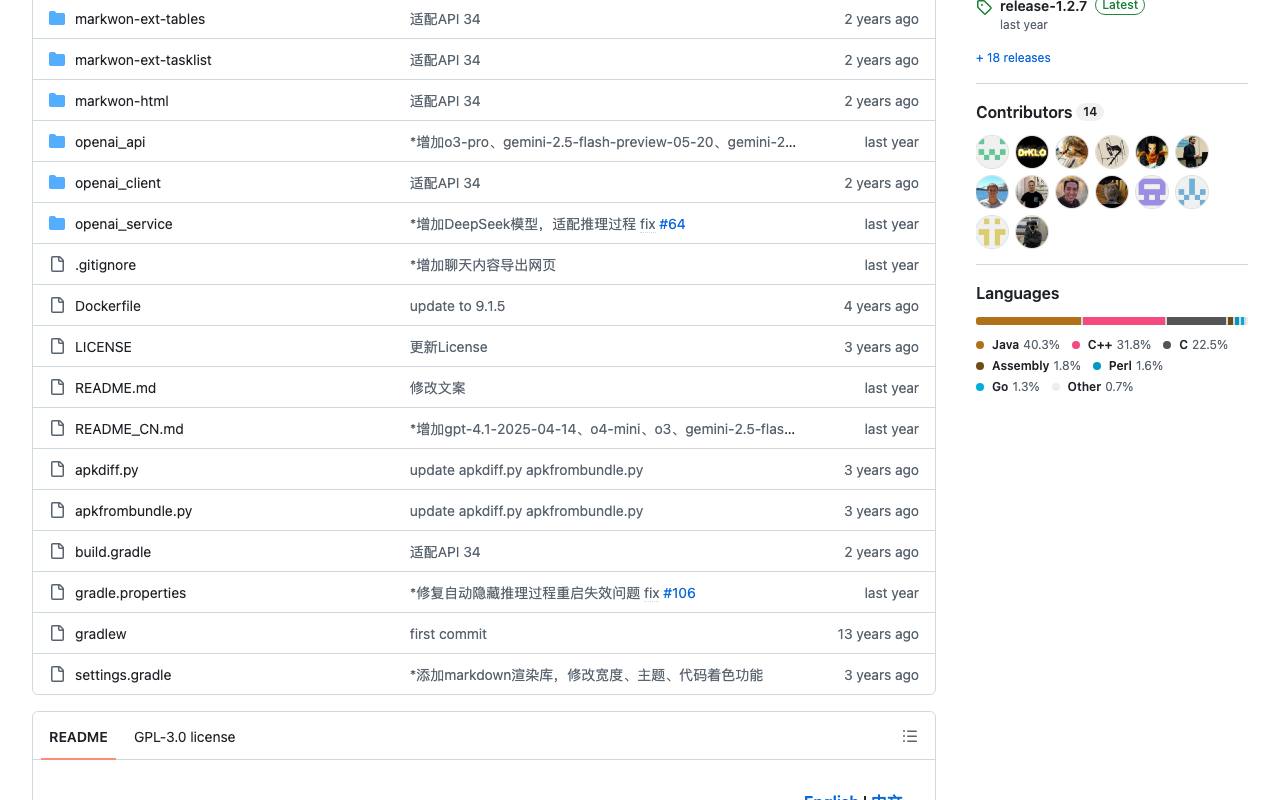
Task: Click the Perl 1.6% language link
Action: [1128, 366]
